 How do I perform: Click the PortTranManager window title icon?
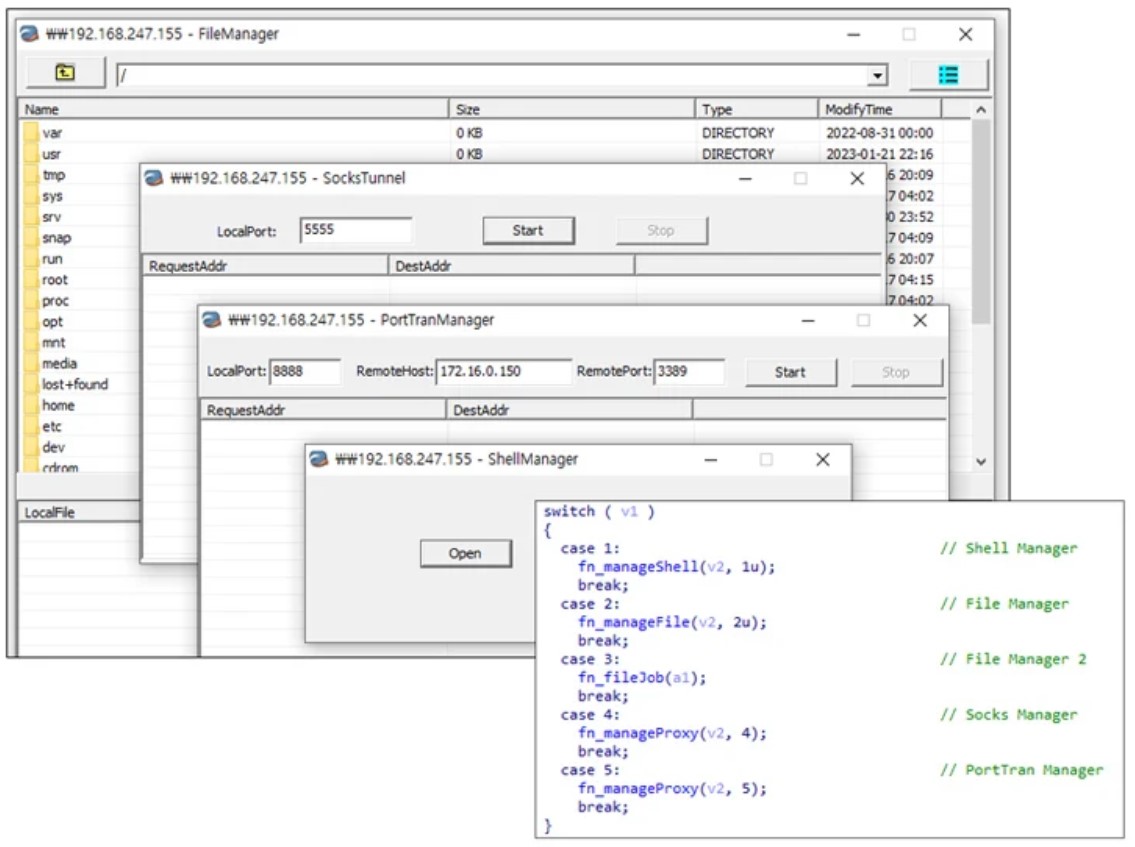211,320
